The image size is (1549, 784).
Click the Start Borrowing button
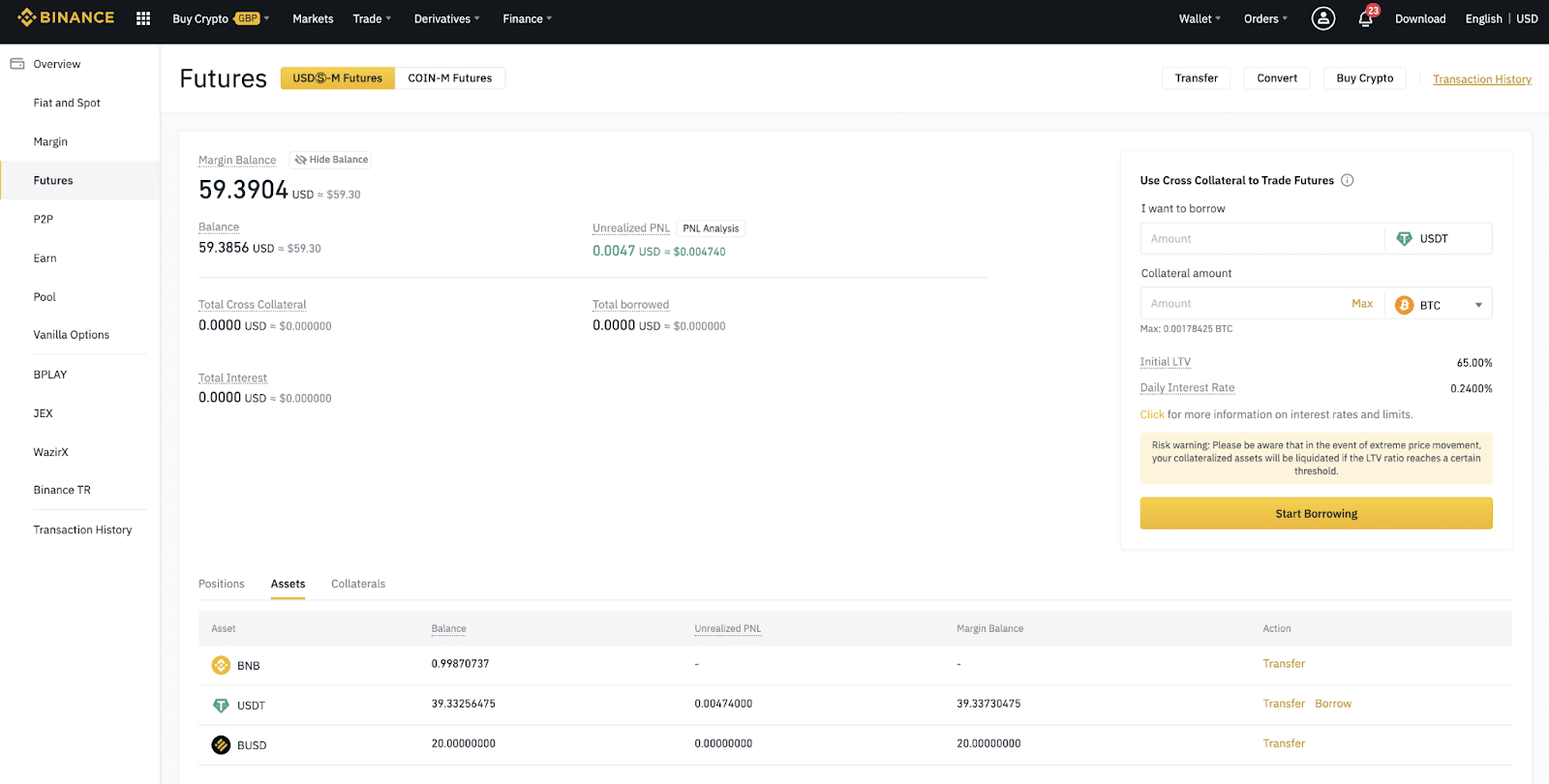pyautogui.click(x=1317, y=513)
